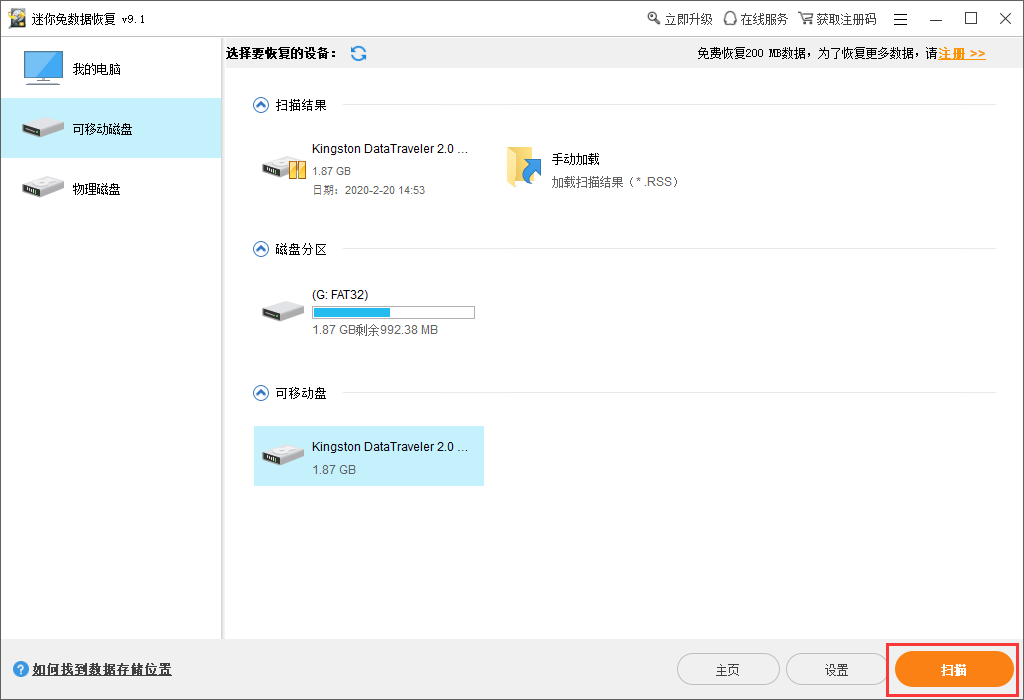Click the refresh devices icon
The height and width of the screenshot is (700, 1024).
coord(358,54)
